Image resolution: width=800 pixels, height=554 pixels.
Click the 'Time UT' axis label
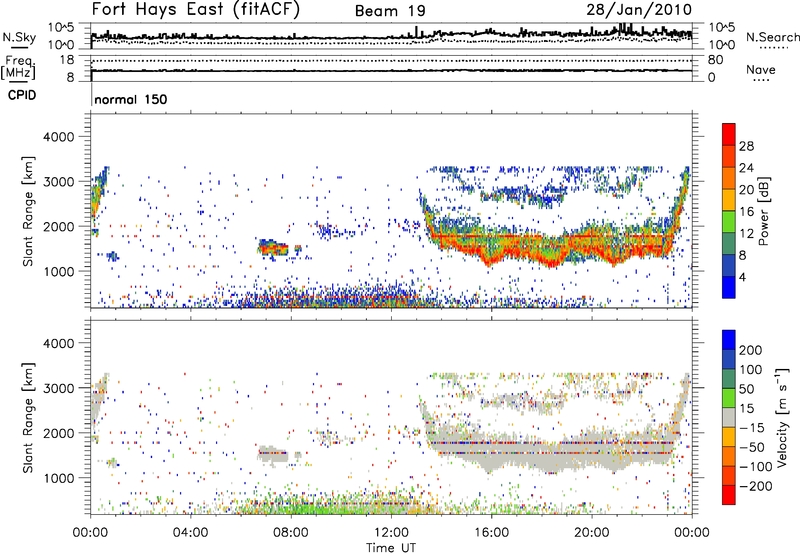tap(391, 548)
